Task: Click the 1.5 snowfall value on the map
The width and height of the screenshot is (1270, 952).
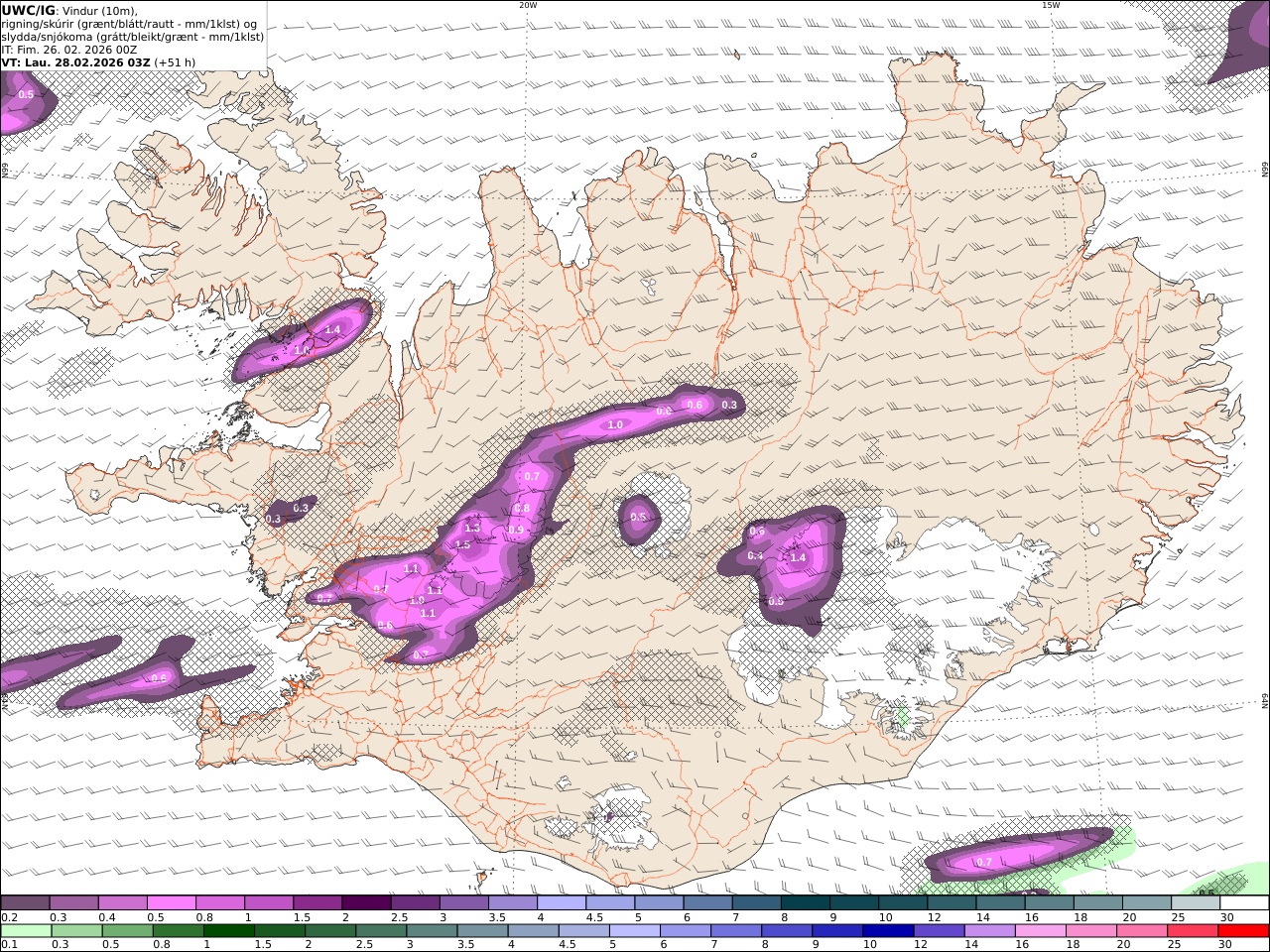Action: coord(462,545)
